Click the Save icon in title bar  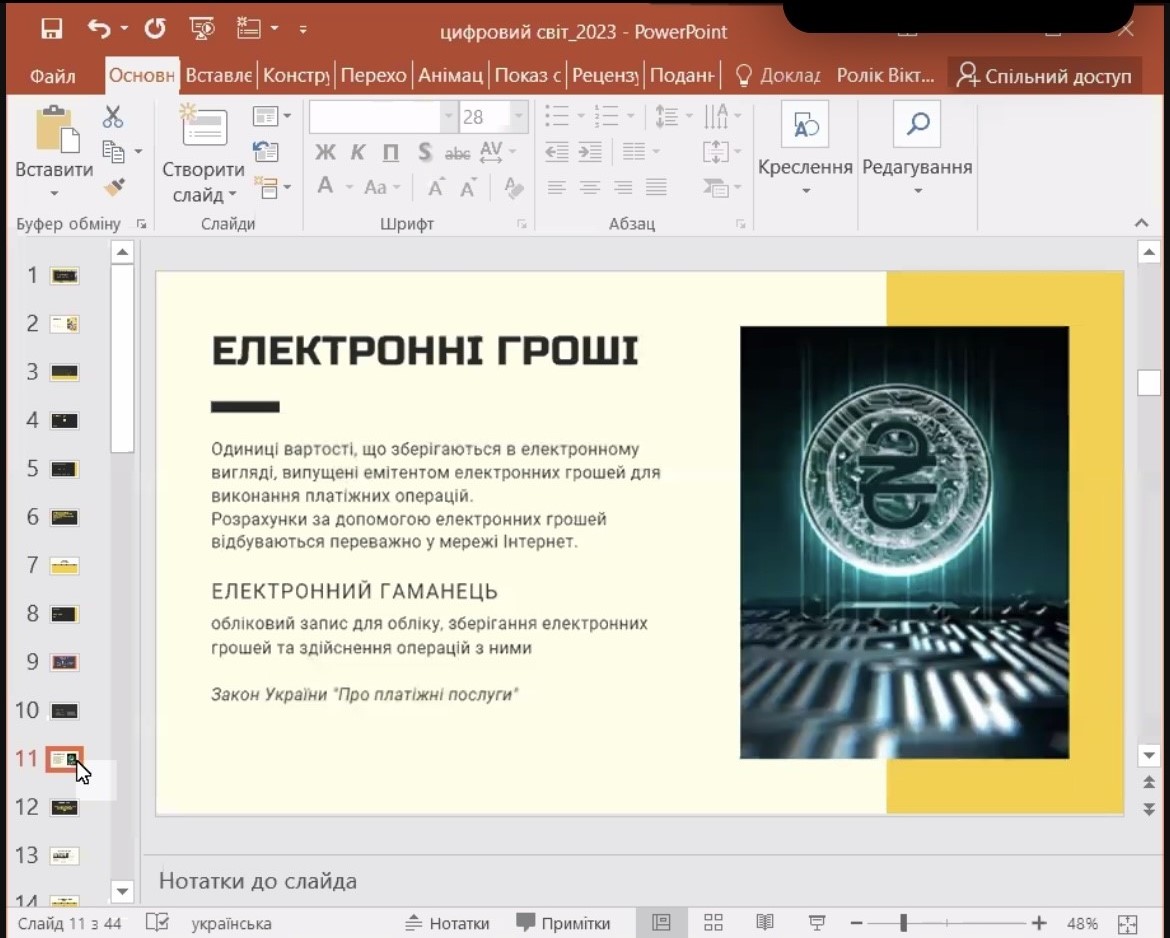[x=51, y=29]
